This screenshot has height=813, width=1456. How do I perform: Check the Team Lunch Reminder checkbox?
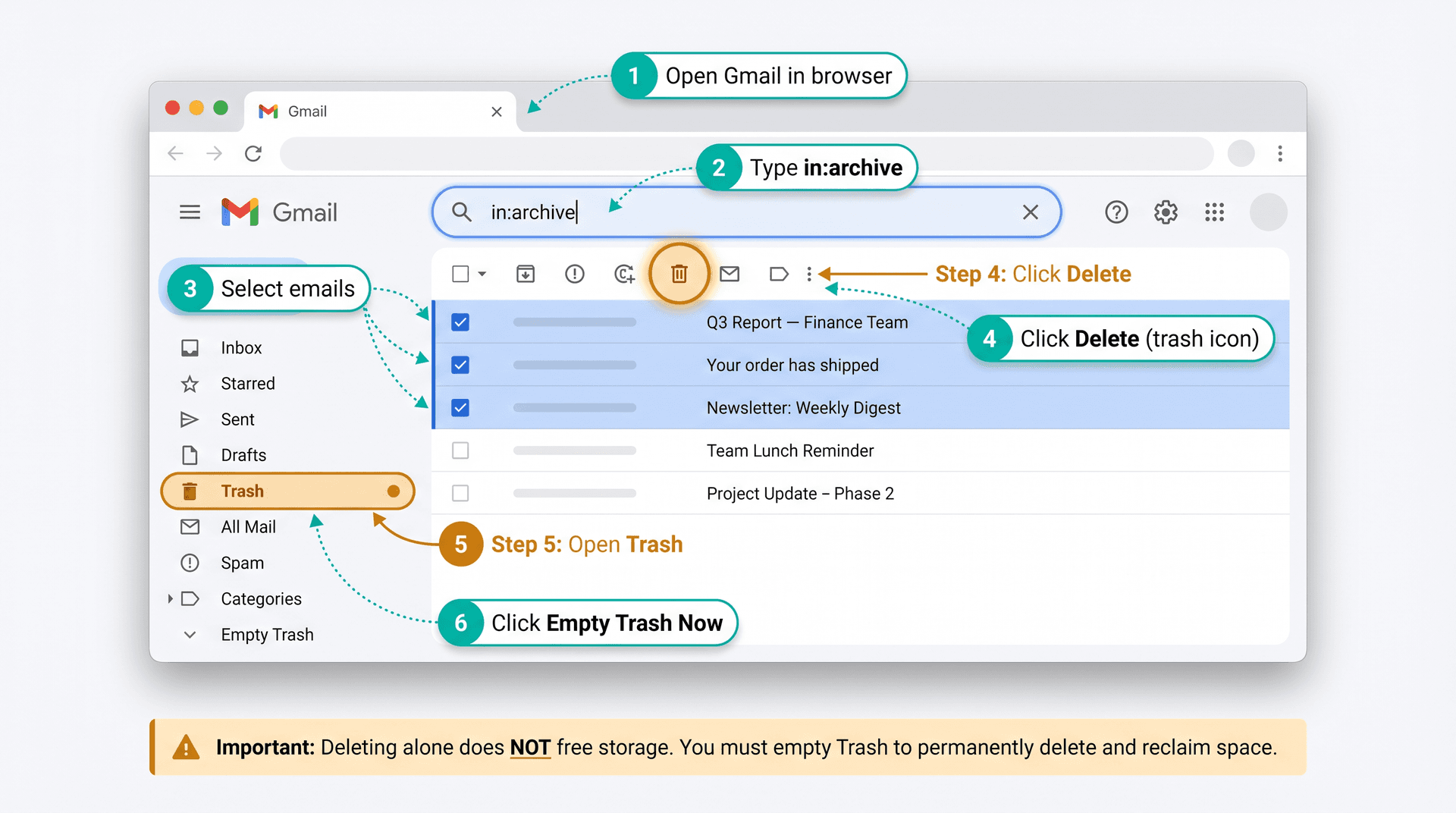460,450
